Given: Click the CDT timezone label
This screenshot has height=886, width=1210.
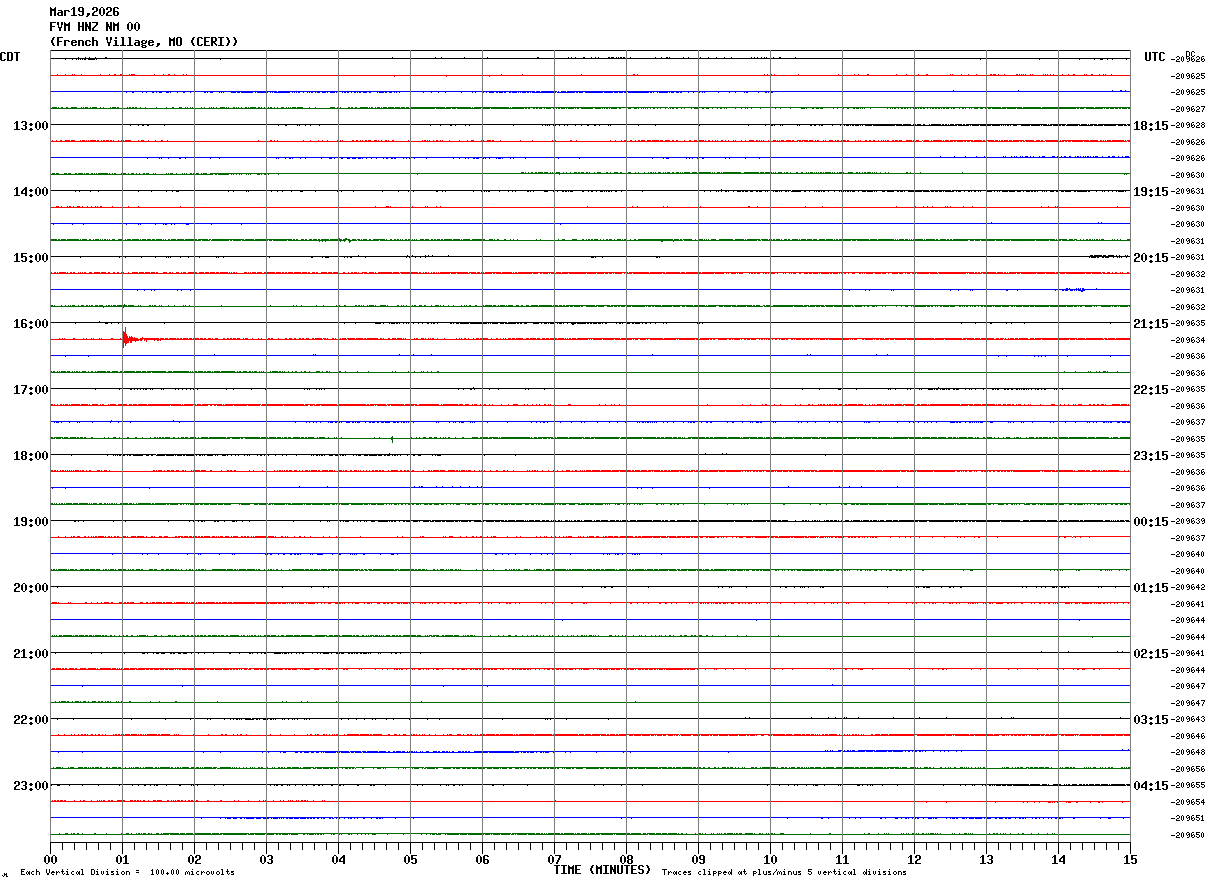Looking at the screenshot, I should (10, 57).
